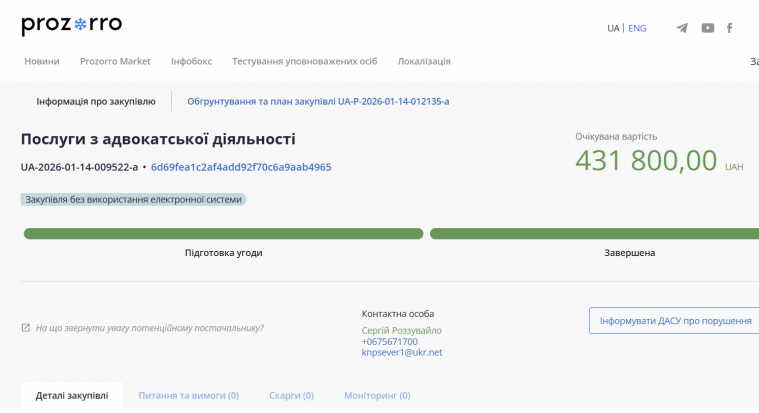
Task: Switch to Питання та вимоги tab
Action: tap(189, 396)
